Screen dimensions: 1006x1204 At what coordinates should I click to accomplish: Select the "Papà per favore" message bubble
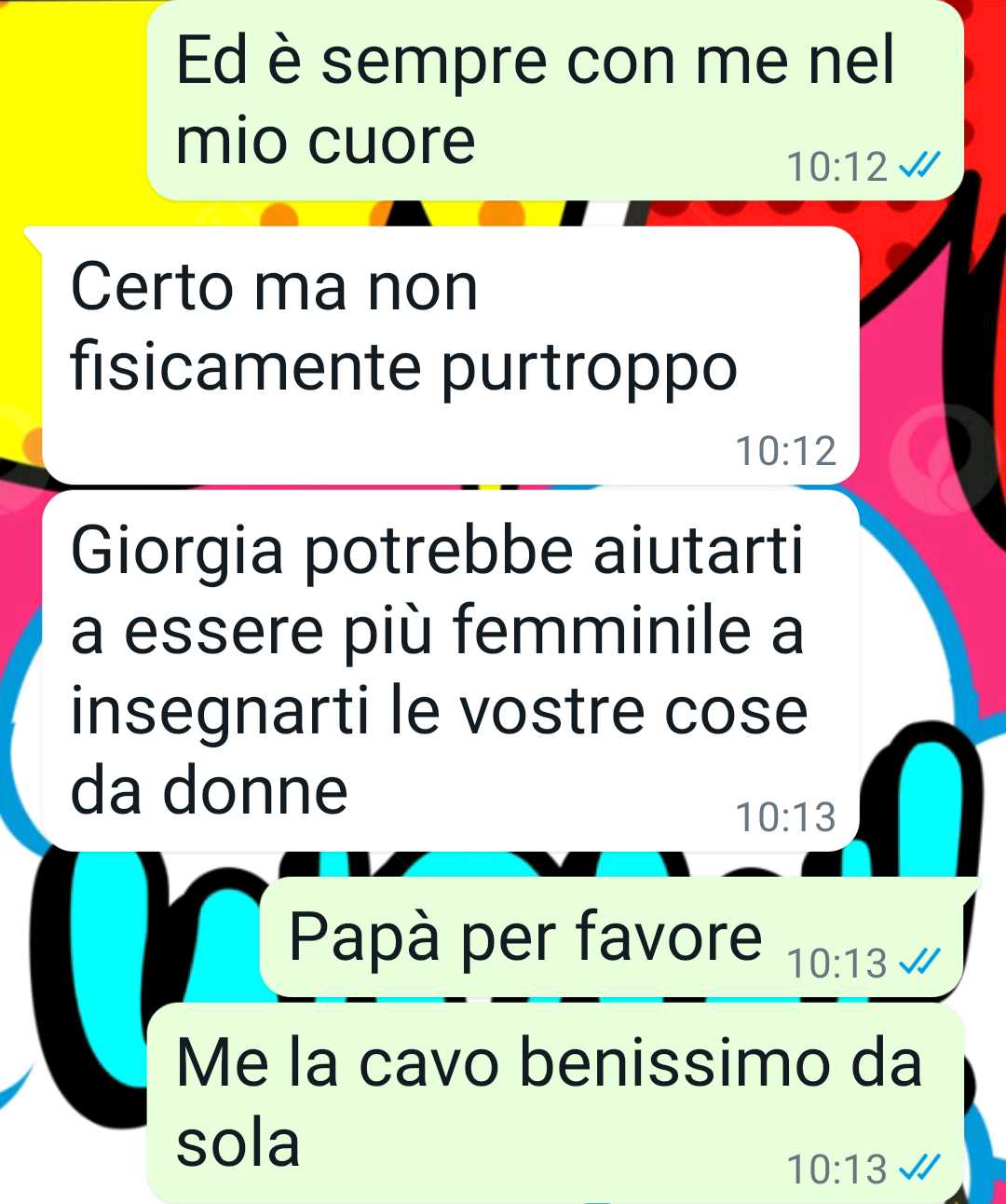pyautogui.click(x=611, y=937)
